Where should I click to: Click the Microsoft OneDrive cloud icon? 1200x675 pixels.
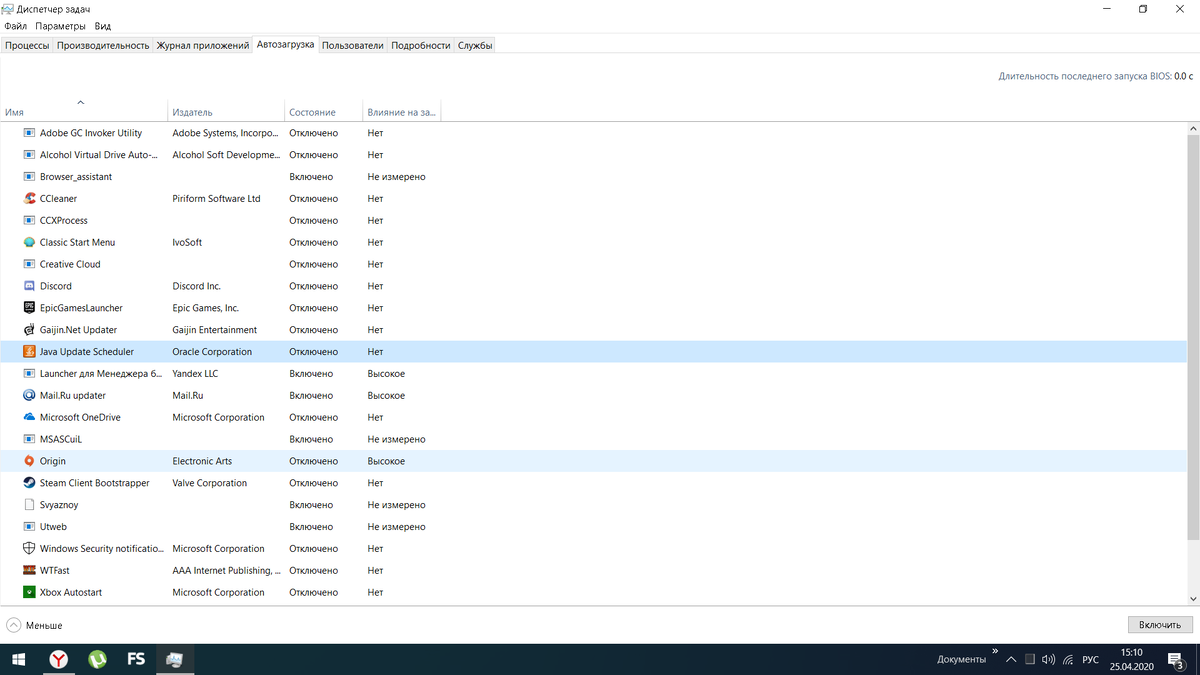pos(29,418)
